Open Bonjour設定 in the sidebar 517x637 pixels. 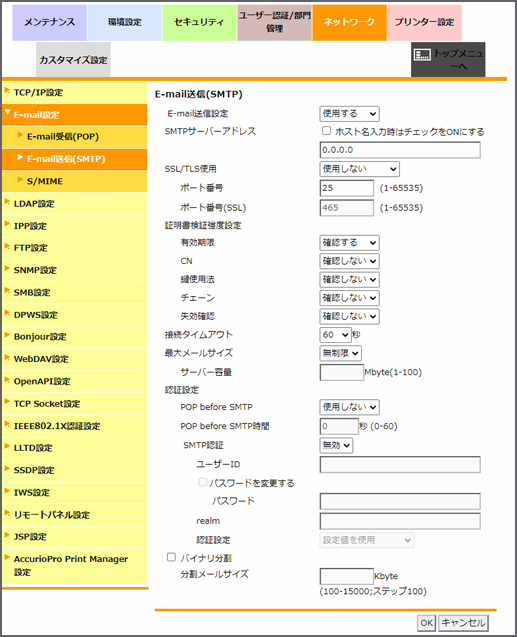[x=75, y=337]
